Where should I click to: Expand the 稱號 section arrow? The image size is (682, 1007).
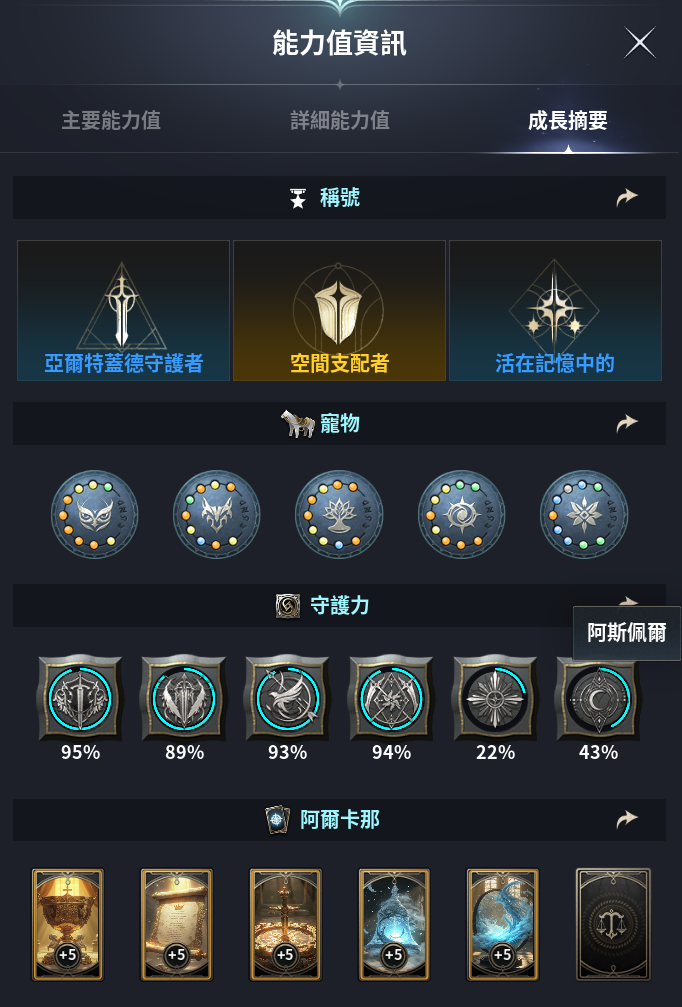click(627, 197)
